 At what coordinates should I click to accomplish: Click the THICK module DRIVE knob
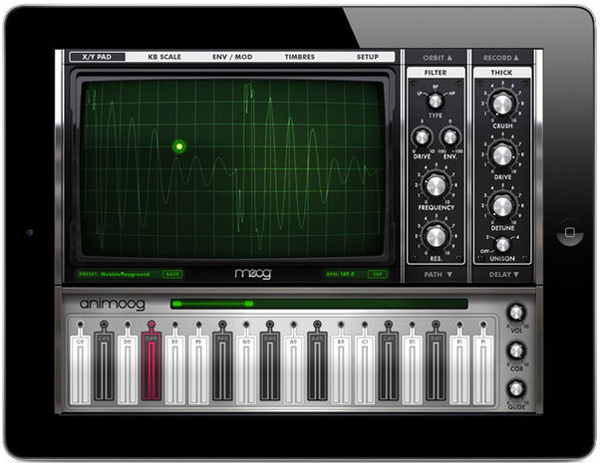click(502, 155)
